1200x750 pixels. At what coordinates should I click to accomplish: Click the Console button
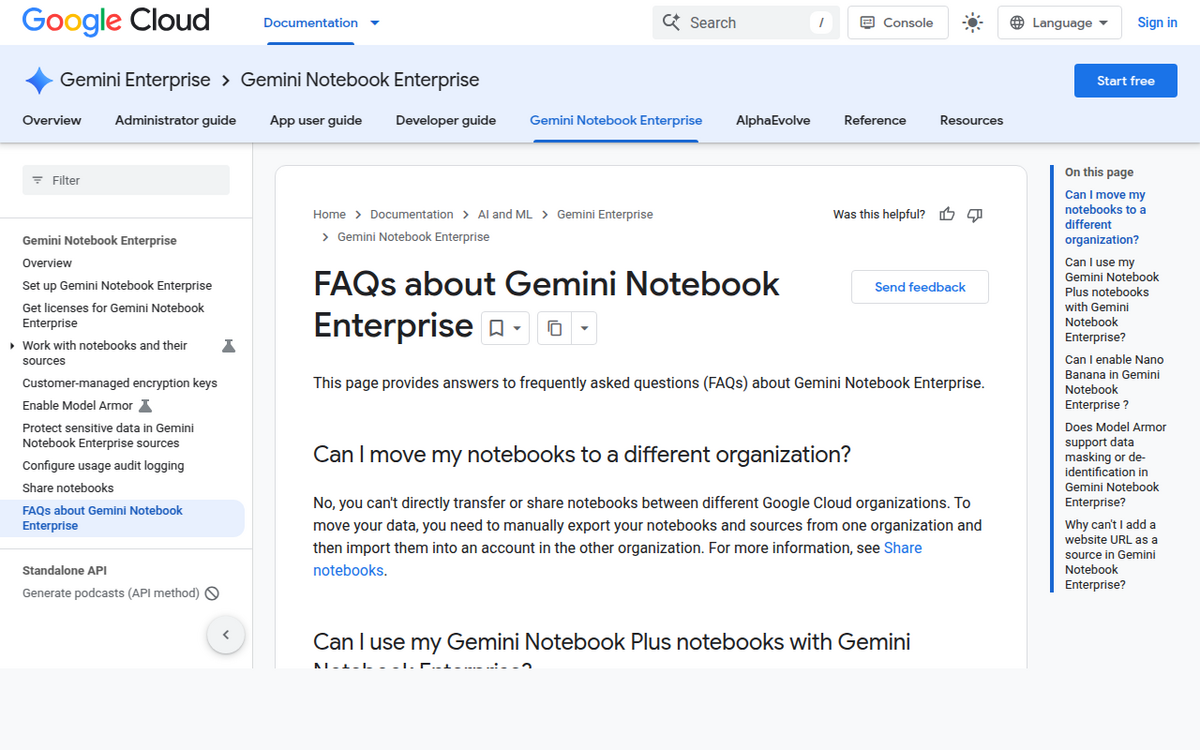pyautogui.click(x=898, y=23)
